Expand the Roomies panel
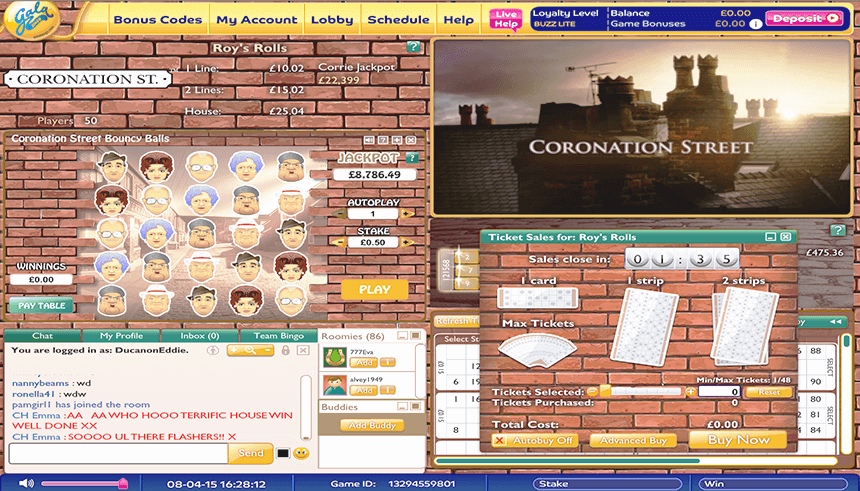The image size is (860, 491). (x=416, y=336)
